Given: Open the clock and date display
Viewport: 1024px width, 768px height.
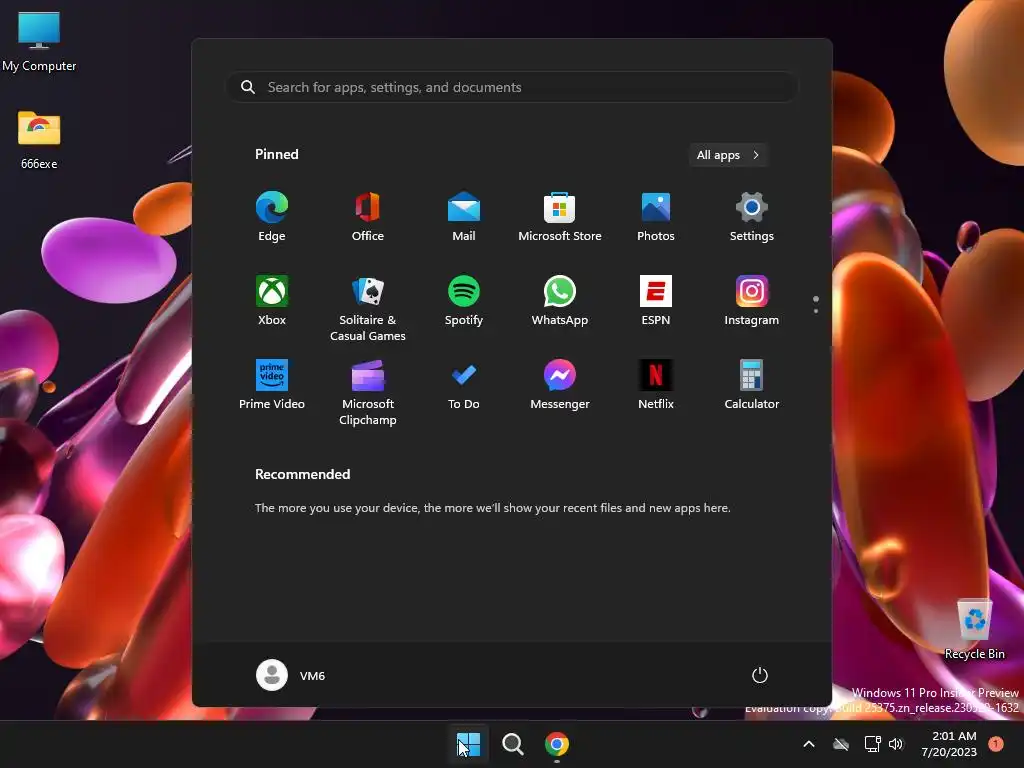Looking at the screenshot, I should pyautogui.click(x=949, y=744).
